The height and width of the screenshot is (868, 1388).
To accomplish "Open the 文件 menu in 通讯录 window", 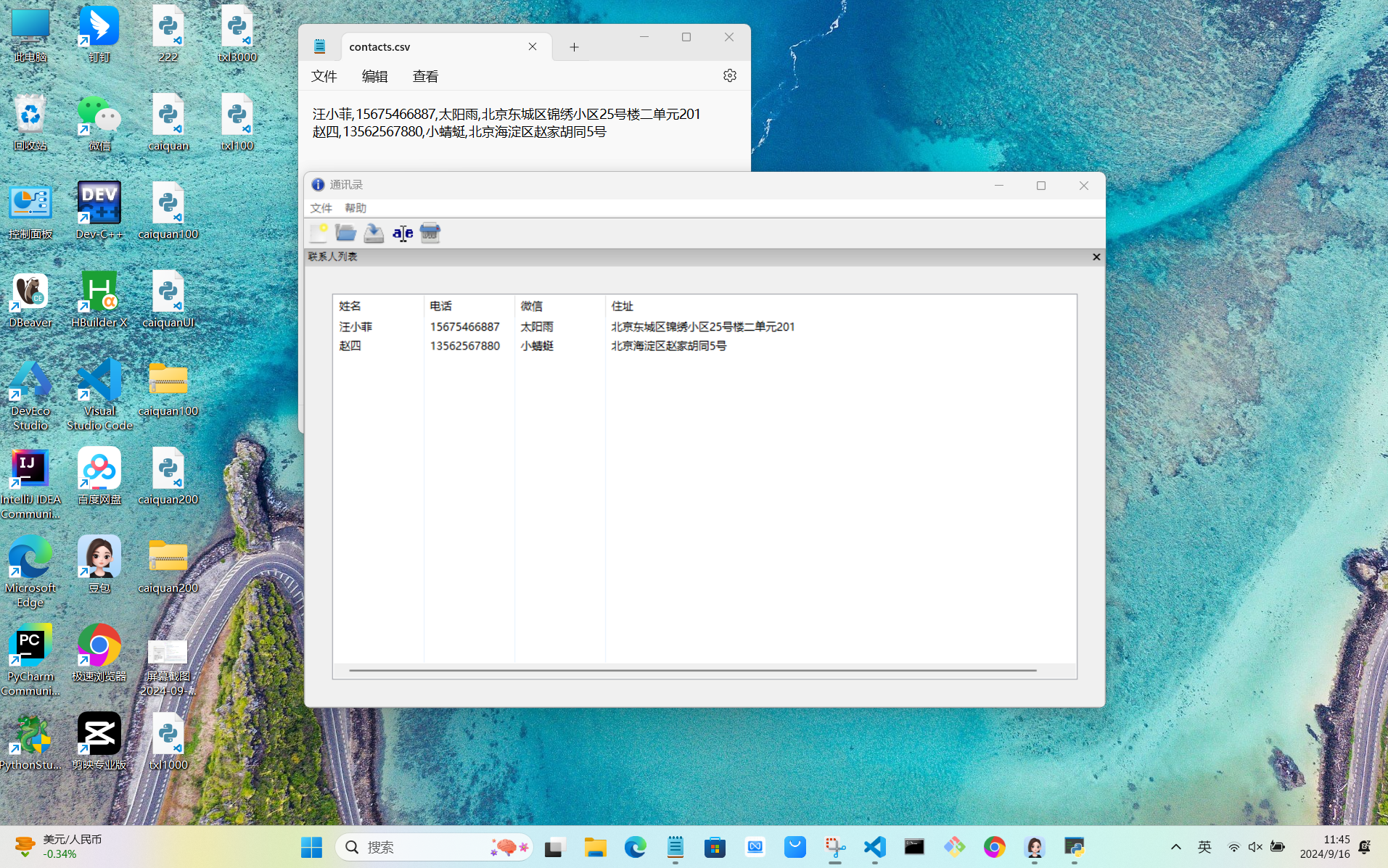I will click(321, 208).
